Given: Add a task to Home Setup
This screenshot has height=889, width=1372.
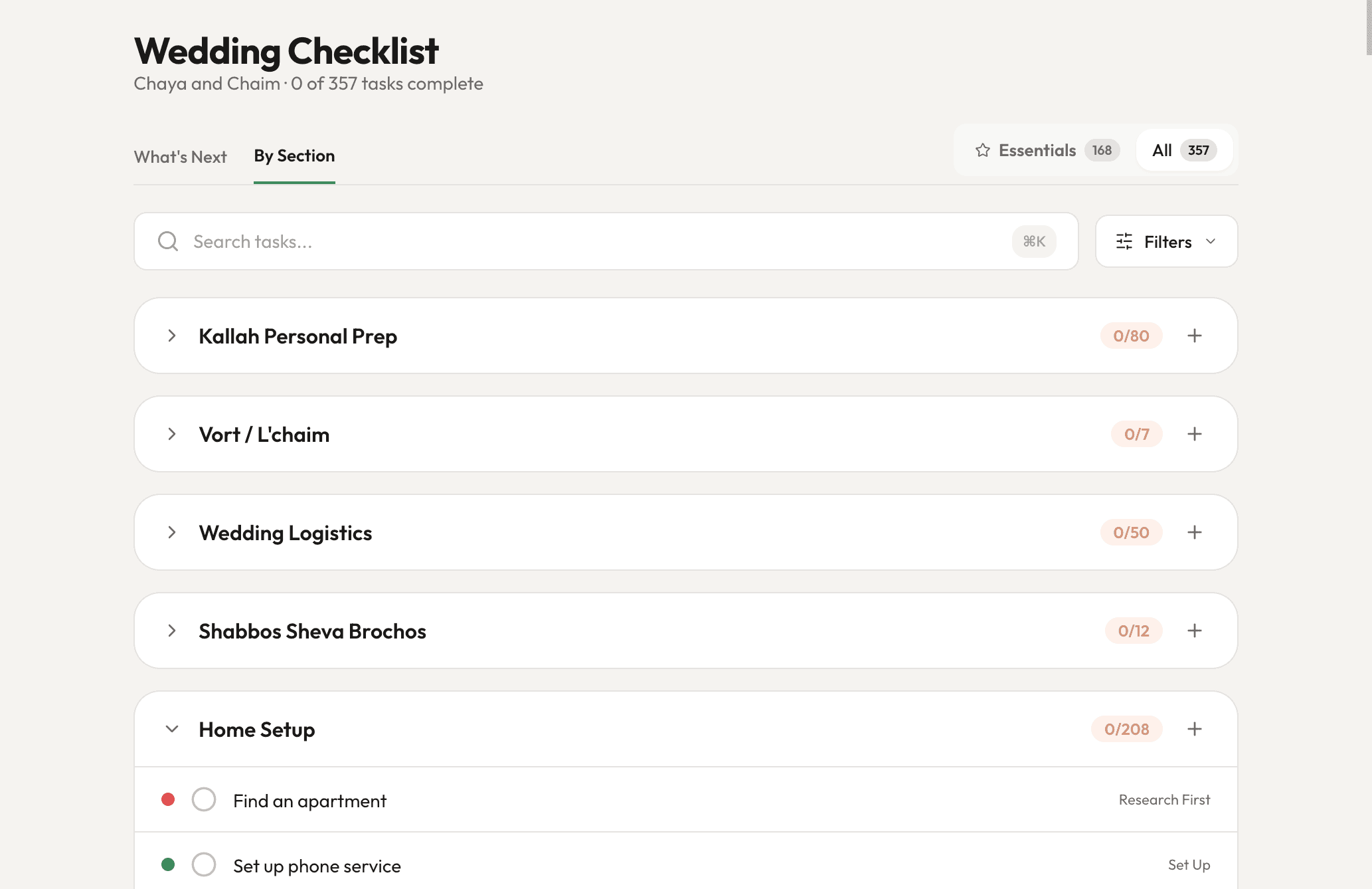Looking at the screenshot, I should (1194, 729).
